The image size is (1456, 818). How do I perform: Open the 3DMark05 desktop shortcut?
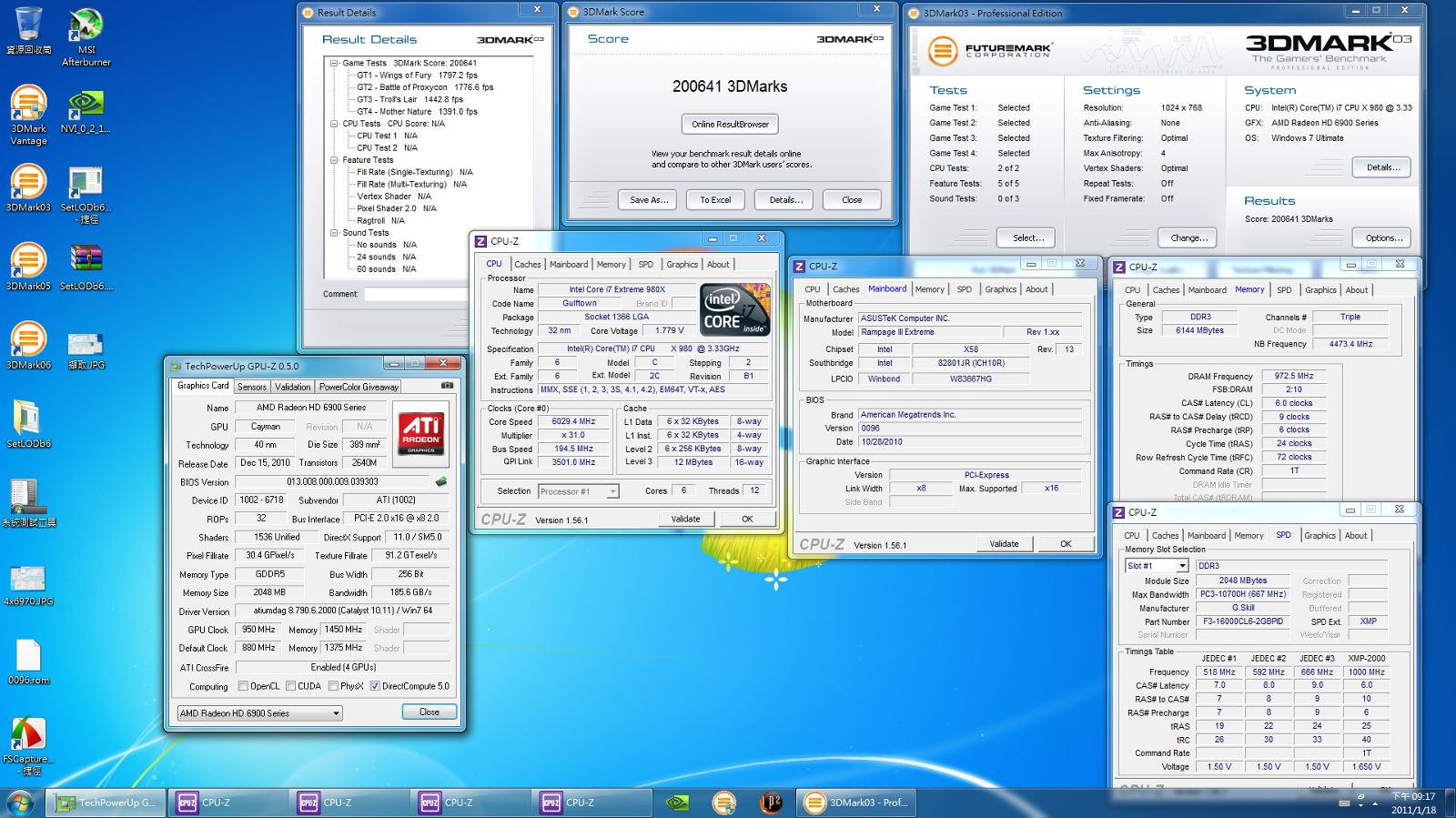28,267
